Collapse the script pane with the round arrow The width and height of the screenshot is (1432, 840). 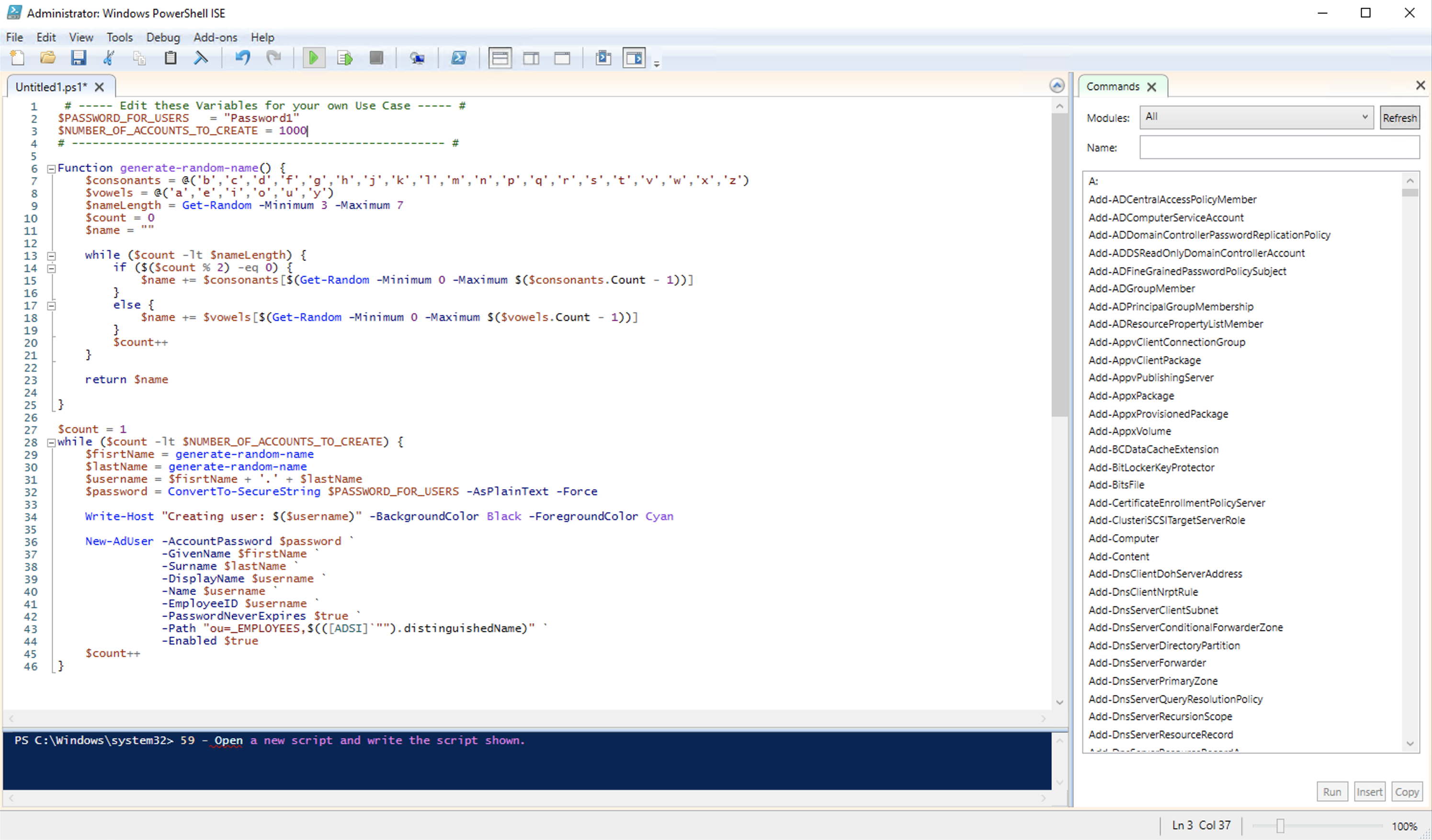click(1057, 85)
